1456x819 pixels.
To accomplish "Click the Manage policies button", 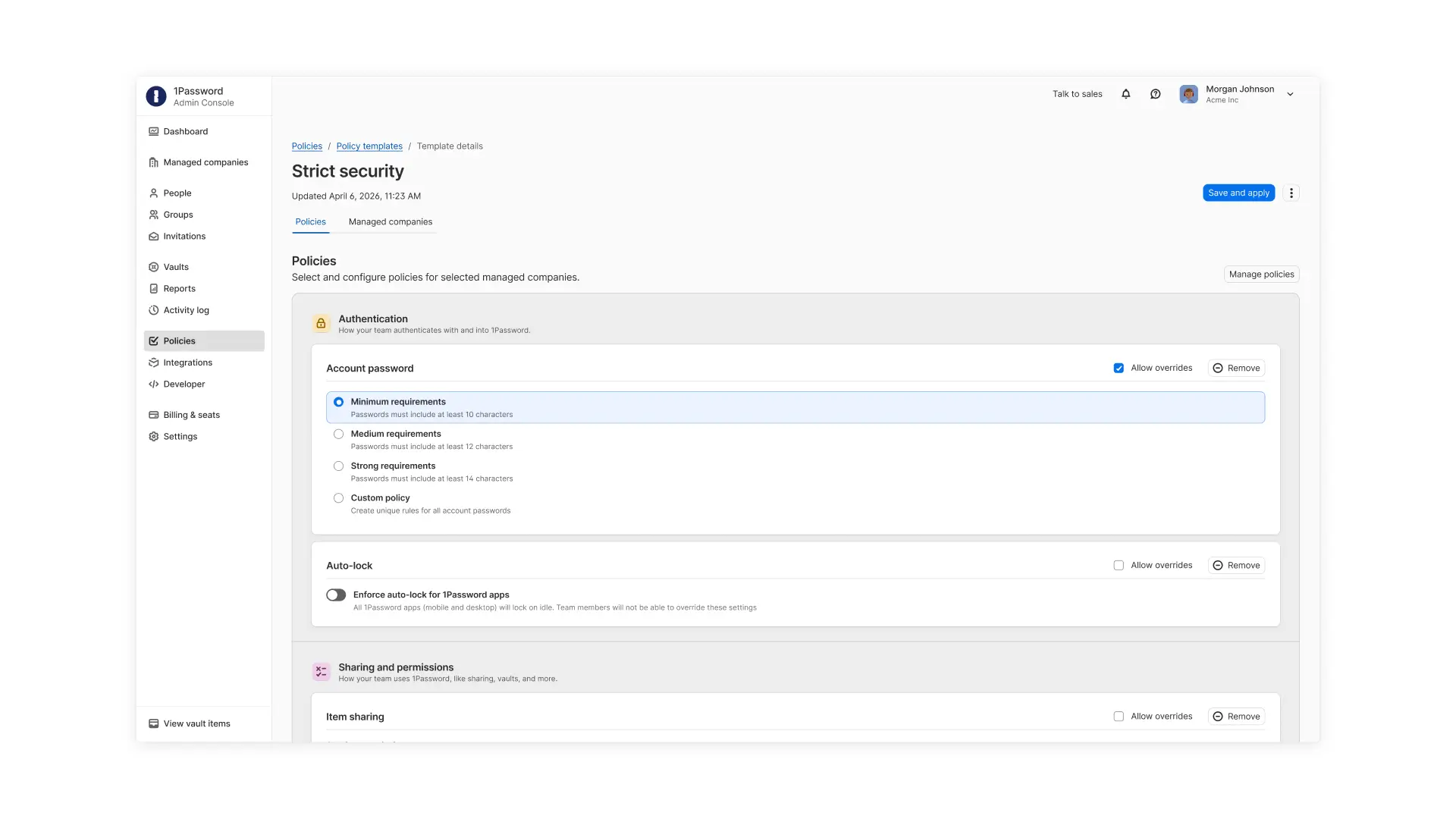I will [1262, 275].
